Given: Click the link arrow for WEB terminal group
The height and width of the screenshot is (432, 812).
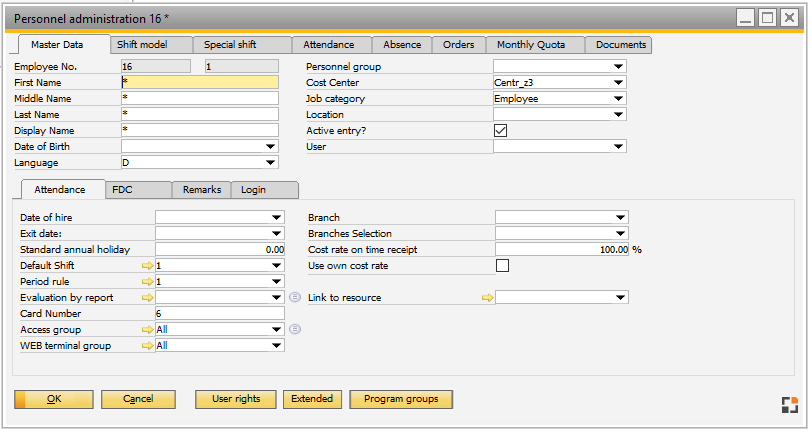Looking at the screenshot, I should coord(148,346).
